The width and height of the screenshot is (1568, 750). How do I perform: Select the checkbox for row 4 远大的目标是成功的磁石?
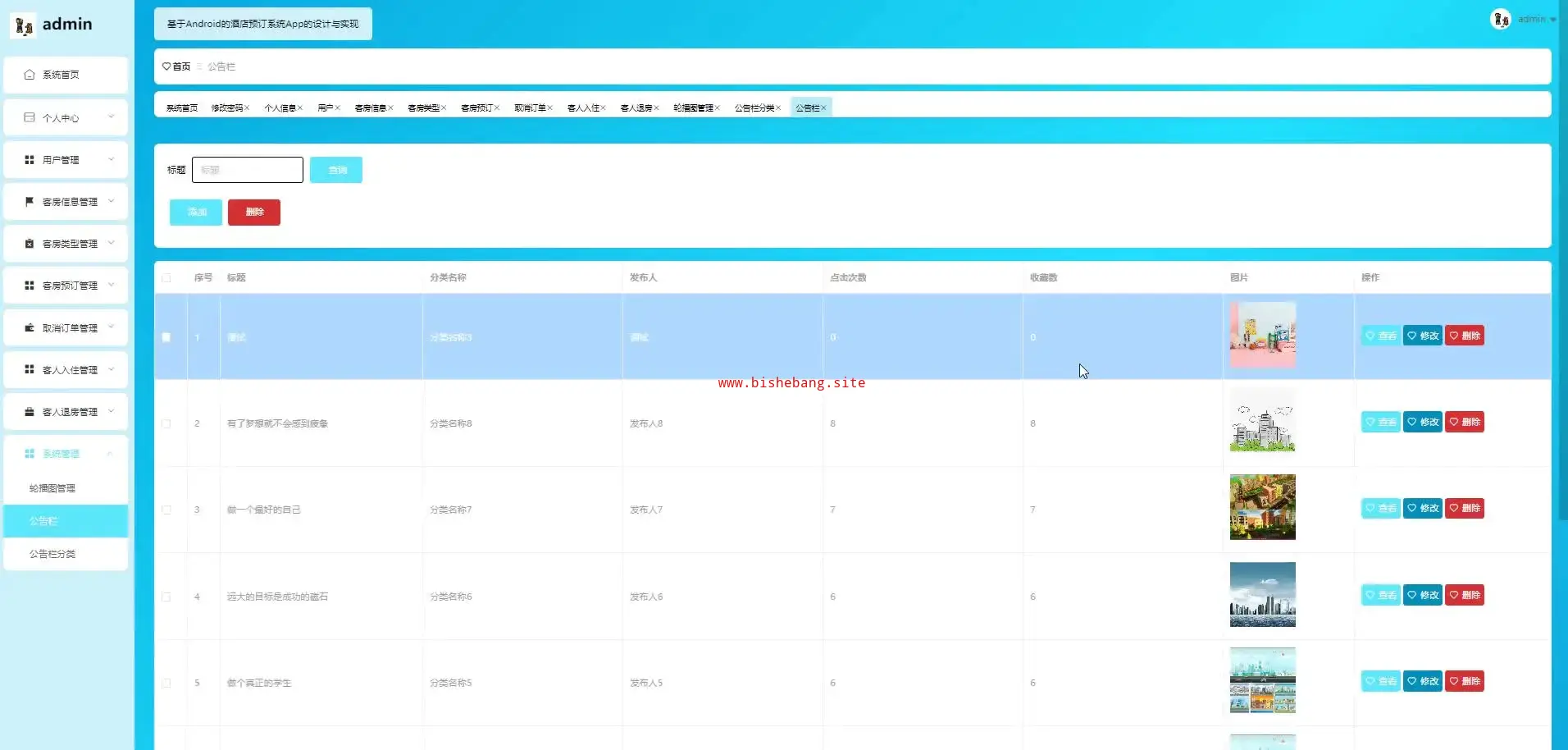tap(166, 597)
